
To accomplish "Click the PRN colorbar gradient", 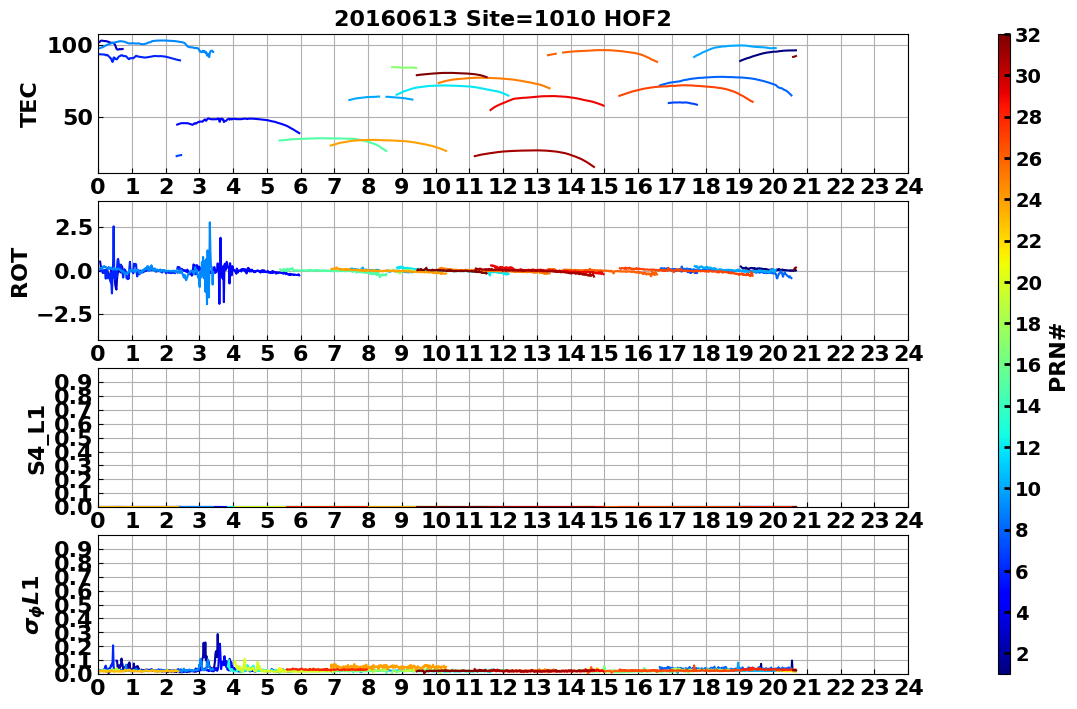I will tap(1004, 354).
